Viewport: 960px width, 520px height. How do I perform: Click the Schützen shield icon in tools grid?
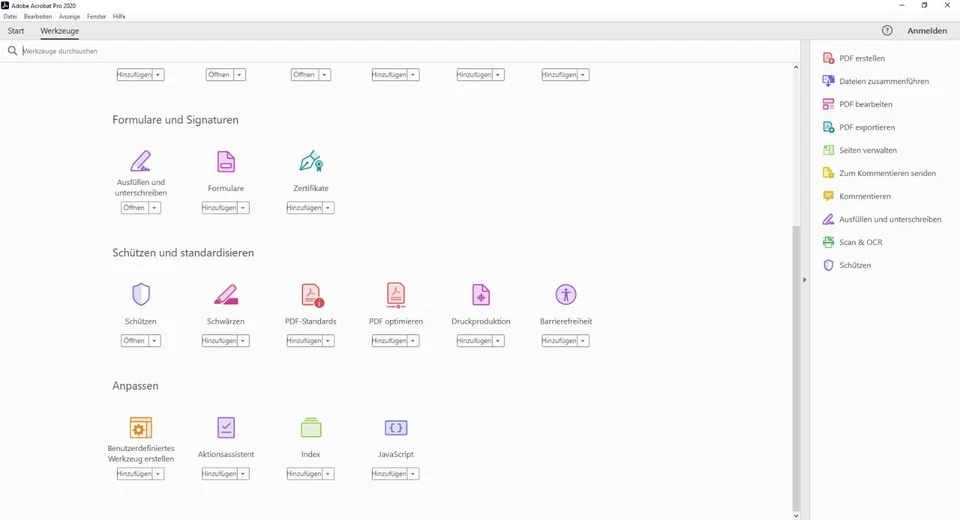pos(141,295)
